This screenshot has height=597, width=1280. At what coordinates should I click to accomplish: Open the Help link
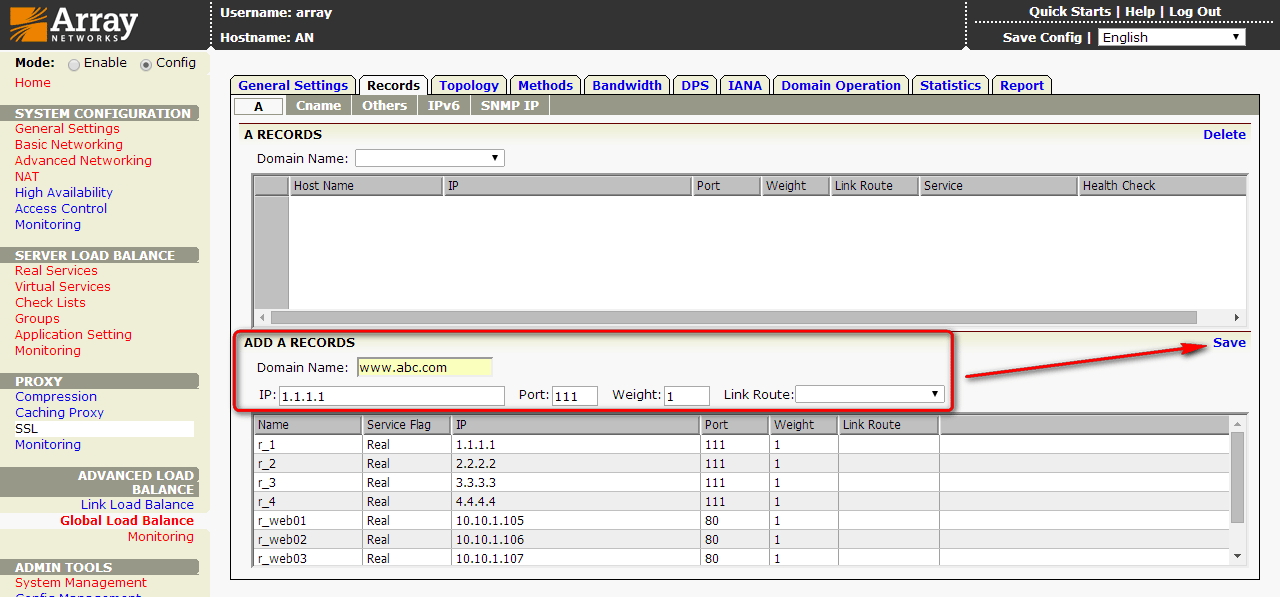[x=1140, y=12]
